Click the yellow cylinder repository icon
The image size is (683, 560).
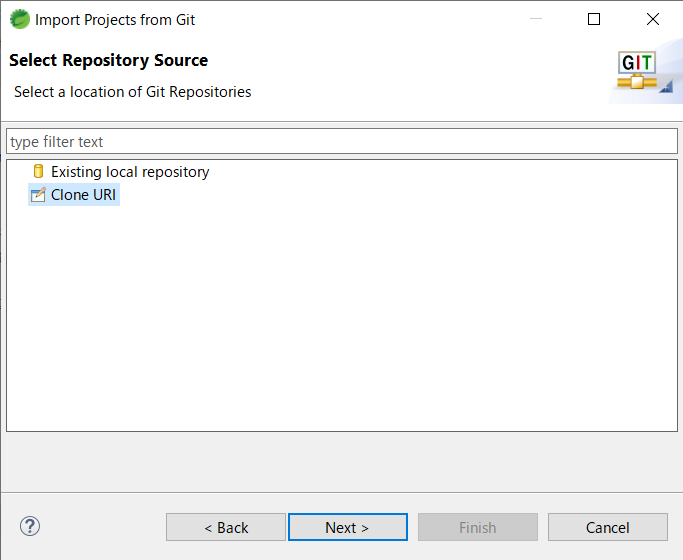(39, 172)
